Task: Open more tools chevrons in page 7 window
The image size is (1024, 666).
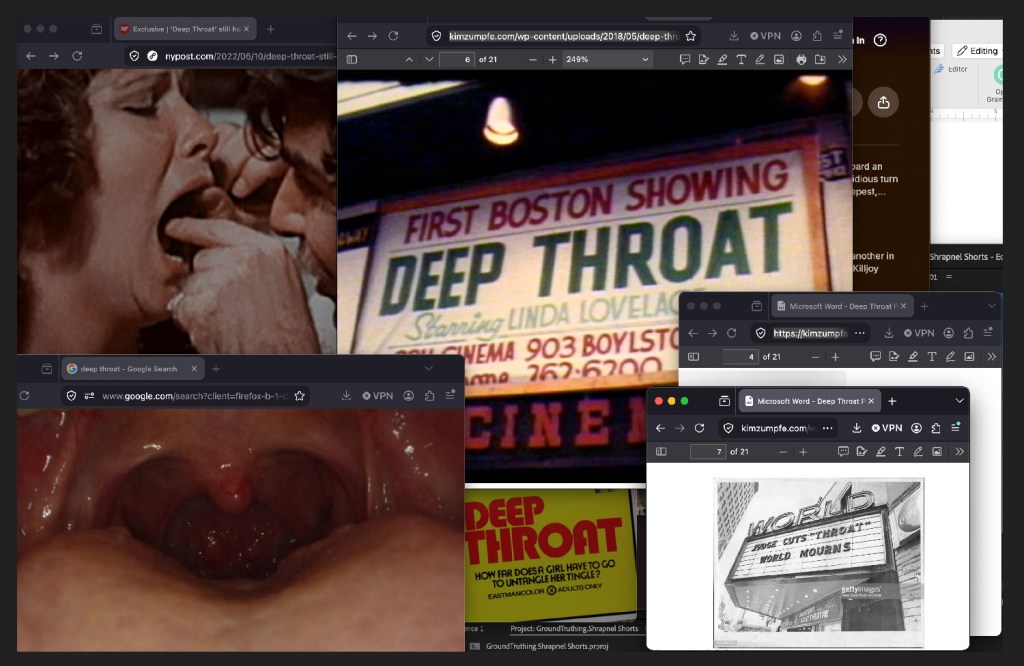Action: [x=959, y=451]
